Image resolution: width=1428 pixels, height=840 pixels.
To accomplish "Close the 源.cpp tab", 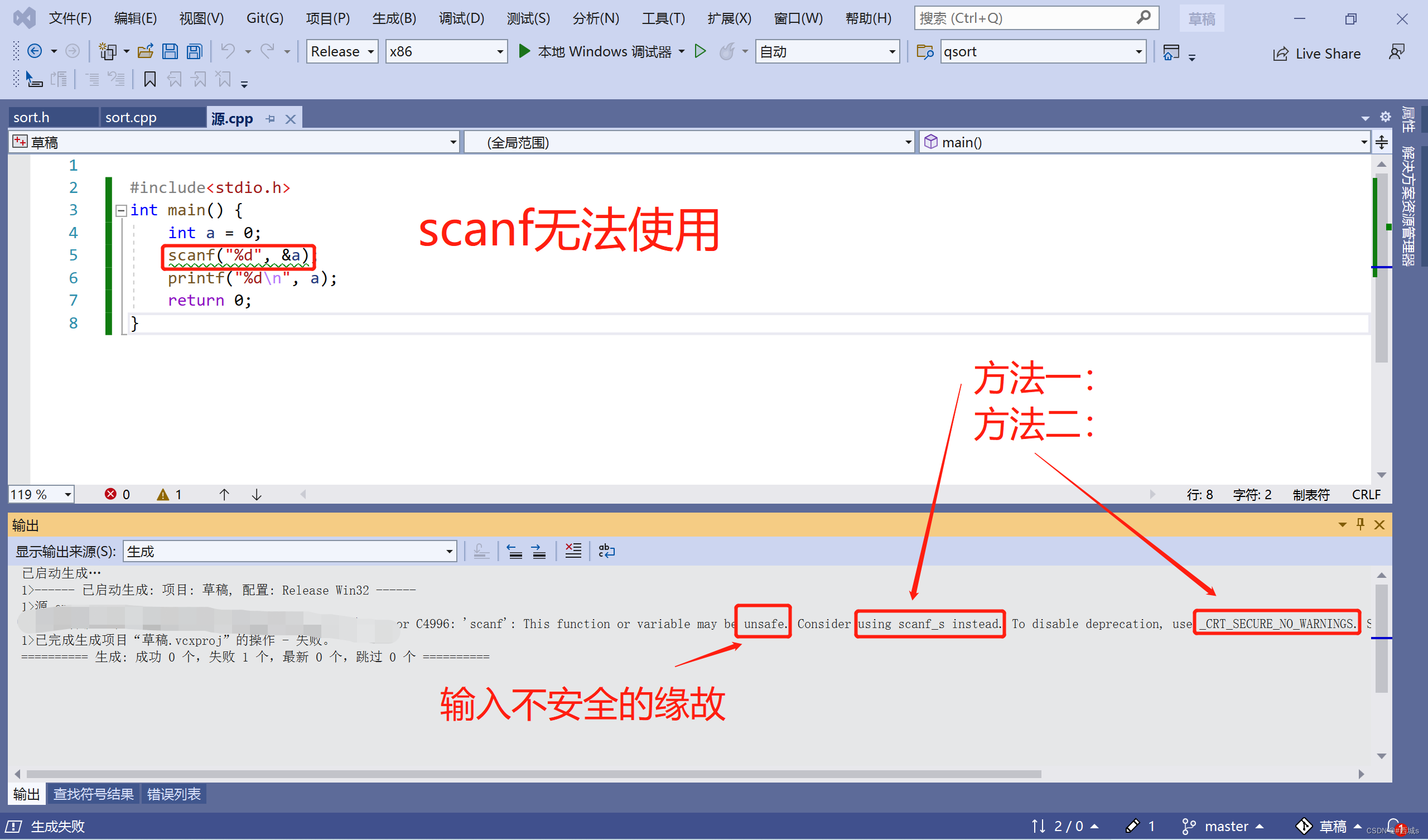I will (x=291, y=119).
